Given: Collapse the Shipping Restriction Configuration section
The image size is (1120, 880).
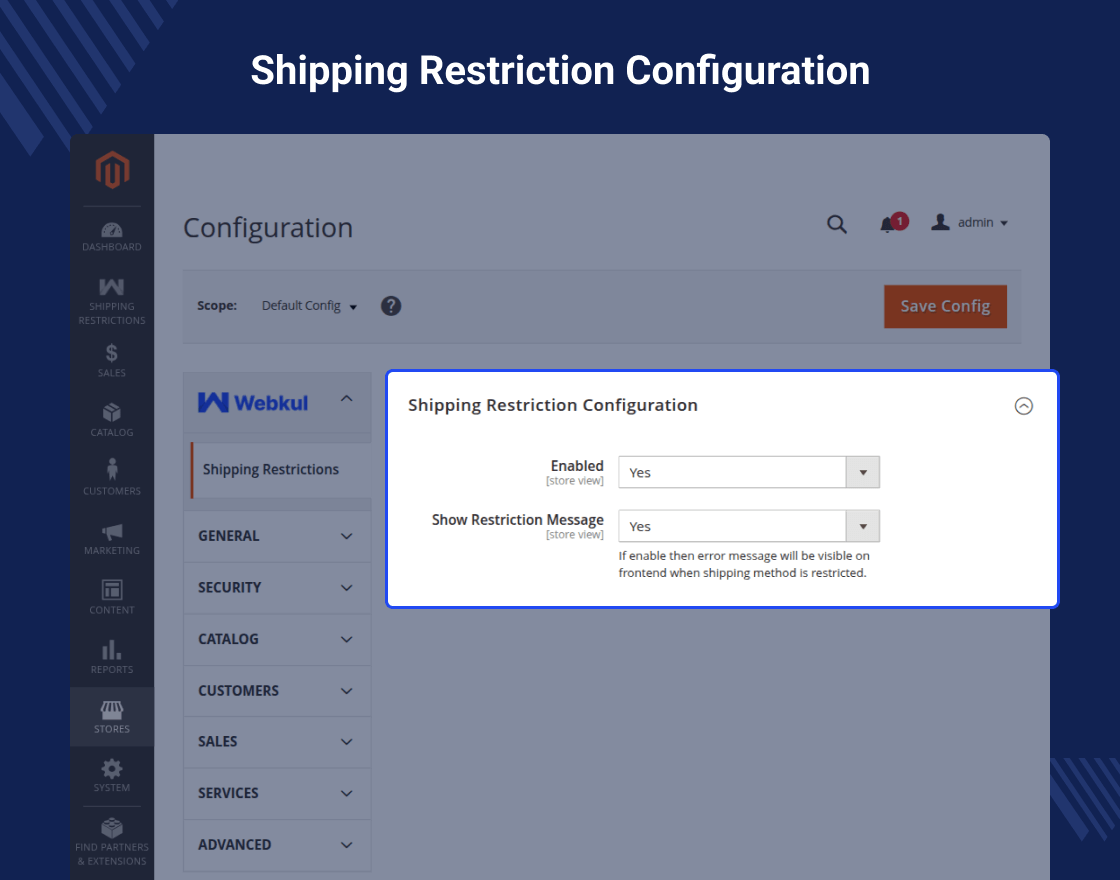Looking at the screenshot, I should click(x=1023, y=406).
